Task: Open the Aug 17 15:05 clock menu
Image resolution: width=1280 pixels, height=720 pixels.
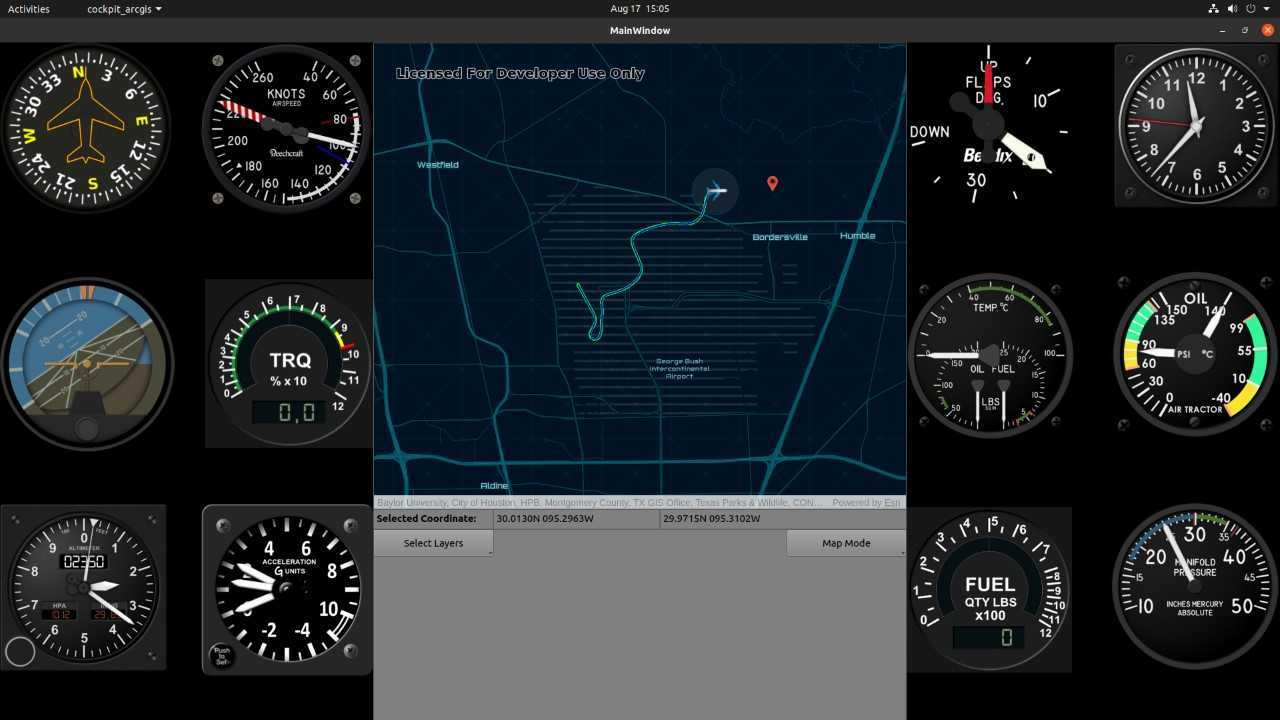Action: pos(640,9)
